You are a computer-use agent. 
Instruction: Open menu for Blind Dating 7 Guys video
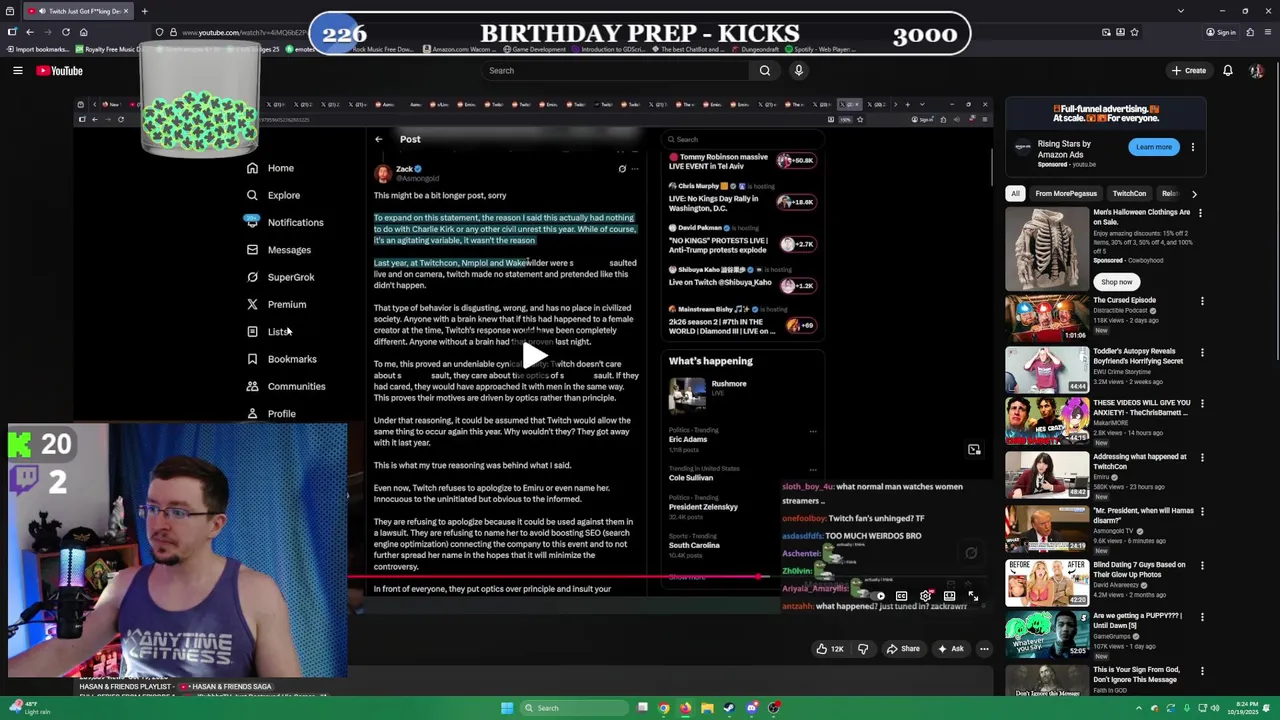[1202, 566]
